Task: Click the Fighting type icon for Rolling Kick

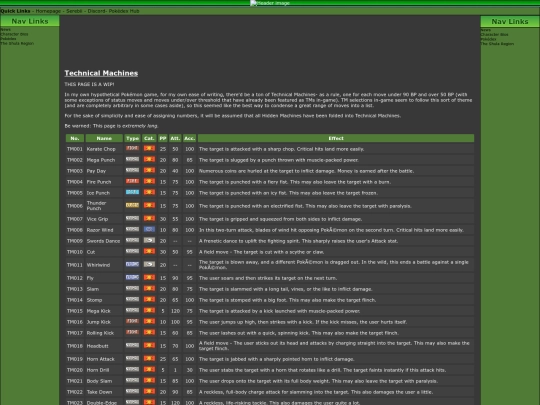Action: coord(132,332)
